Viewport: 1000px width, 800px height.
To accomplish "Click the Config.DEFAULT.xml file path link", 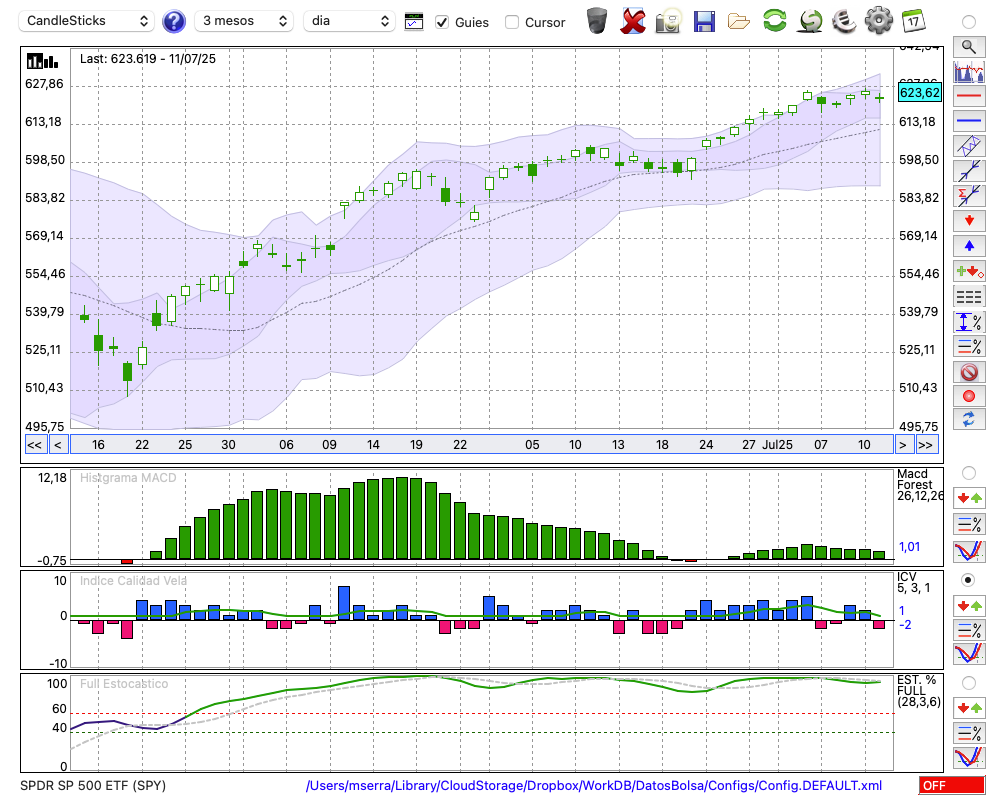I will coord(594,785).
